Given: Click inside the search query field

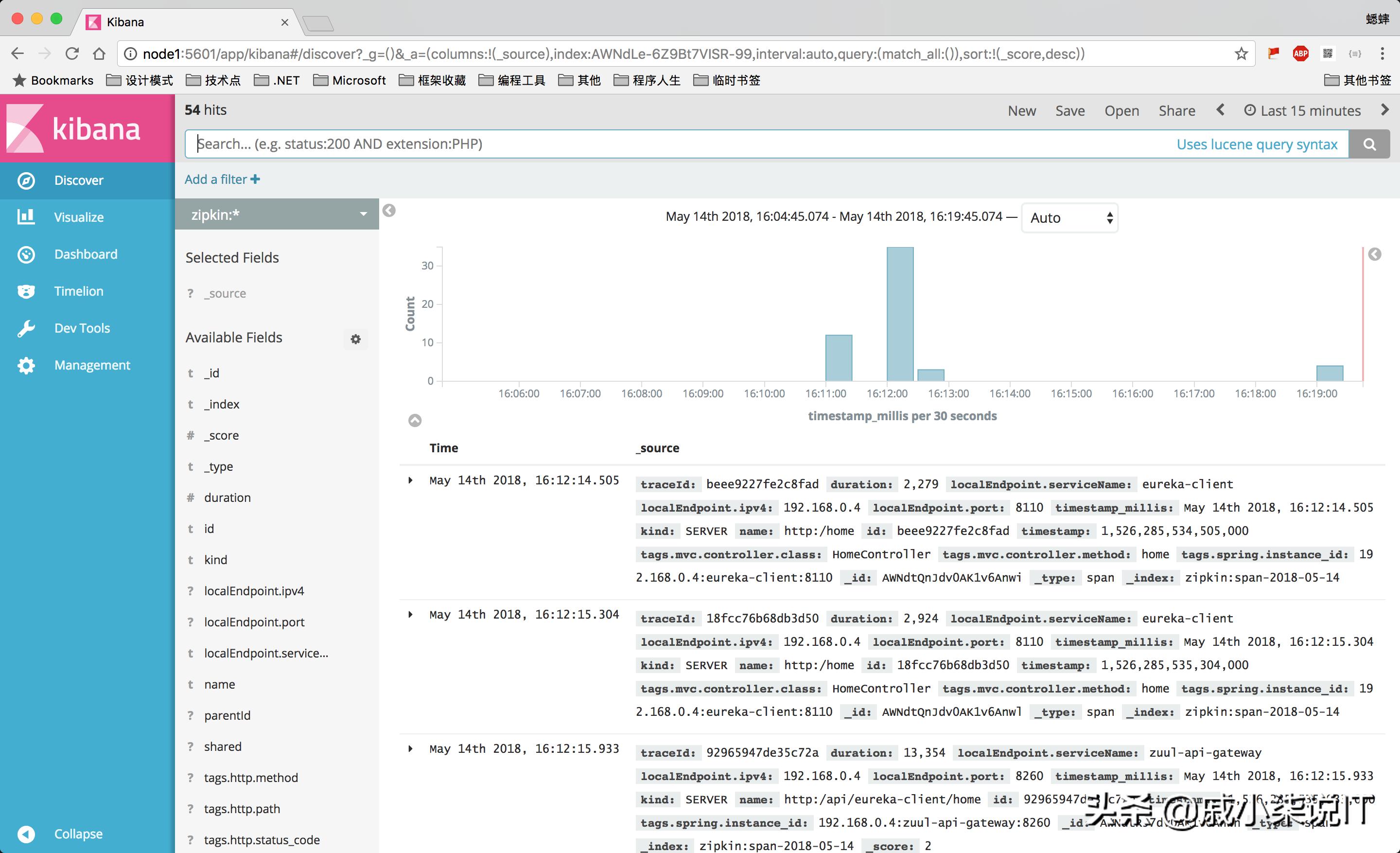Looking at the screenshot, I should pos(568,144).
